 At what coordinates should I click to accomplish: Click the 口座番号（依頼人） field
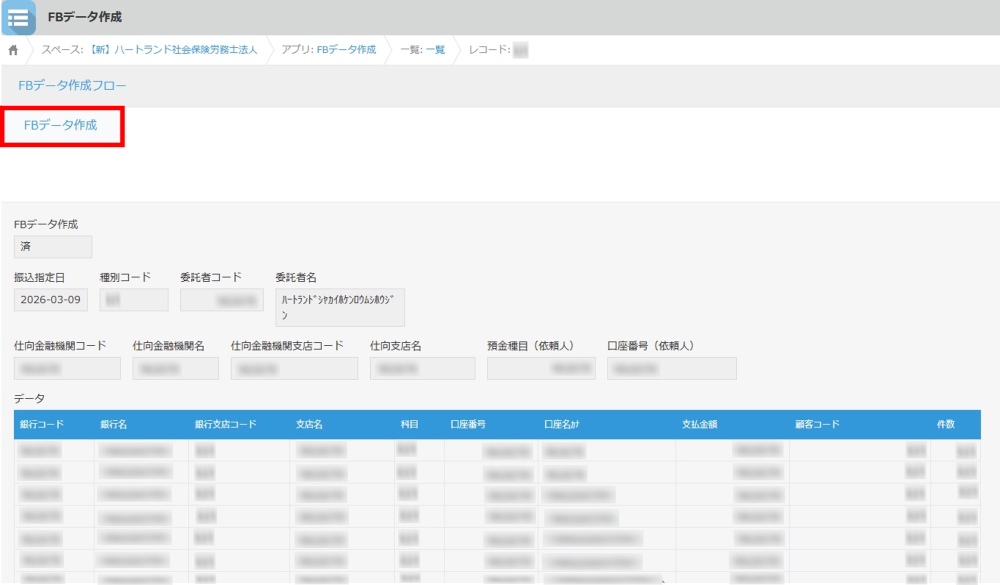tap(672, 369)
